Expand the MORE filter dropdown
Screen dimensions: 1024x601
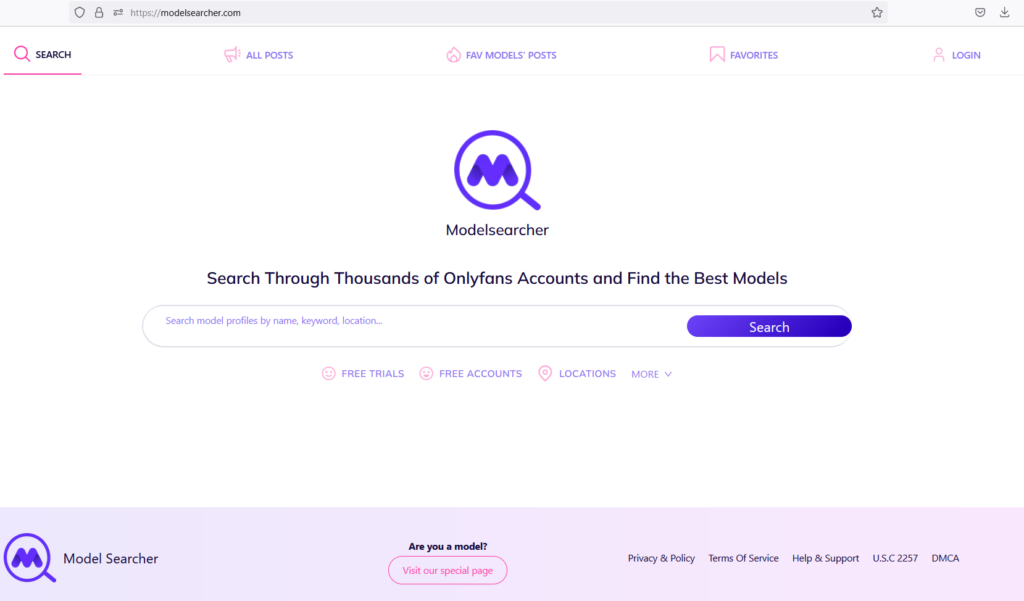651,374
